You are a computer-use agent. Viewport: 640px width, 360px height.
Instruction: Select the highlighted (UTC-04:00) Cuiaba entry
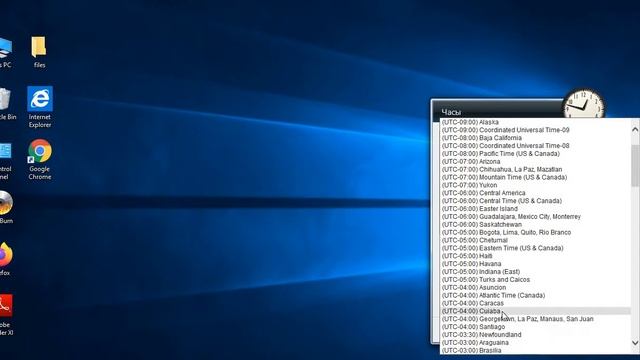pyautogui.click(x=535, y=311)
